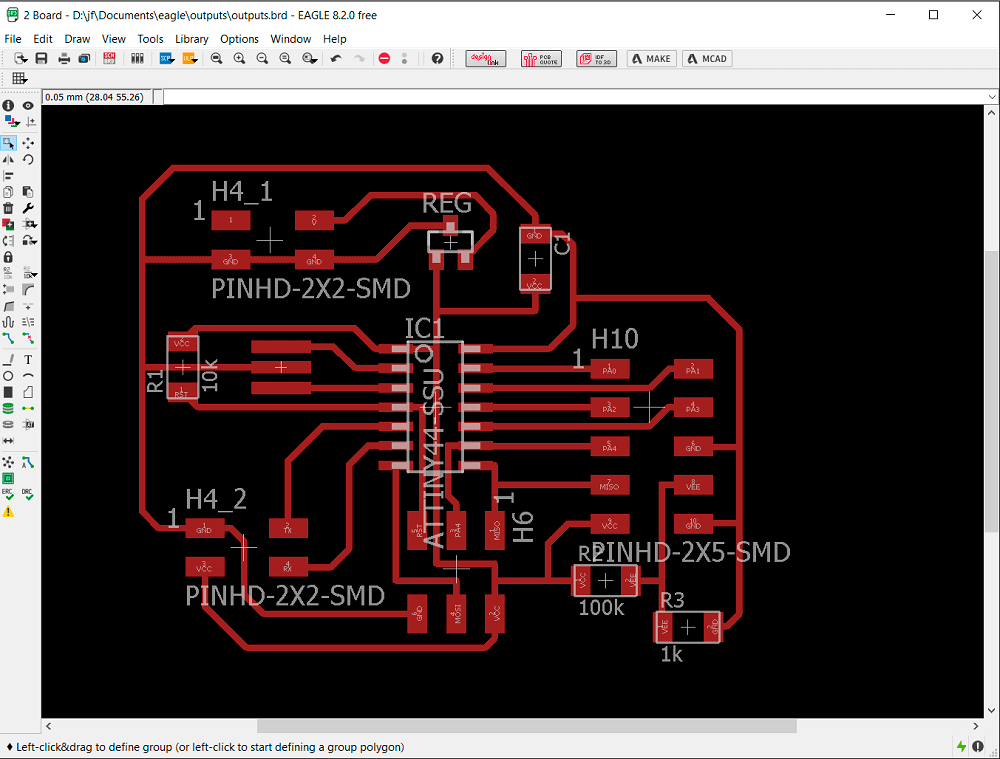Select the Mirror tool
The width and height of the screenshot is (1000, 759).
8,159
